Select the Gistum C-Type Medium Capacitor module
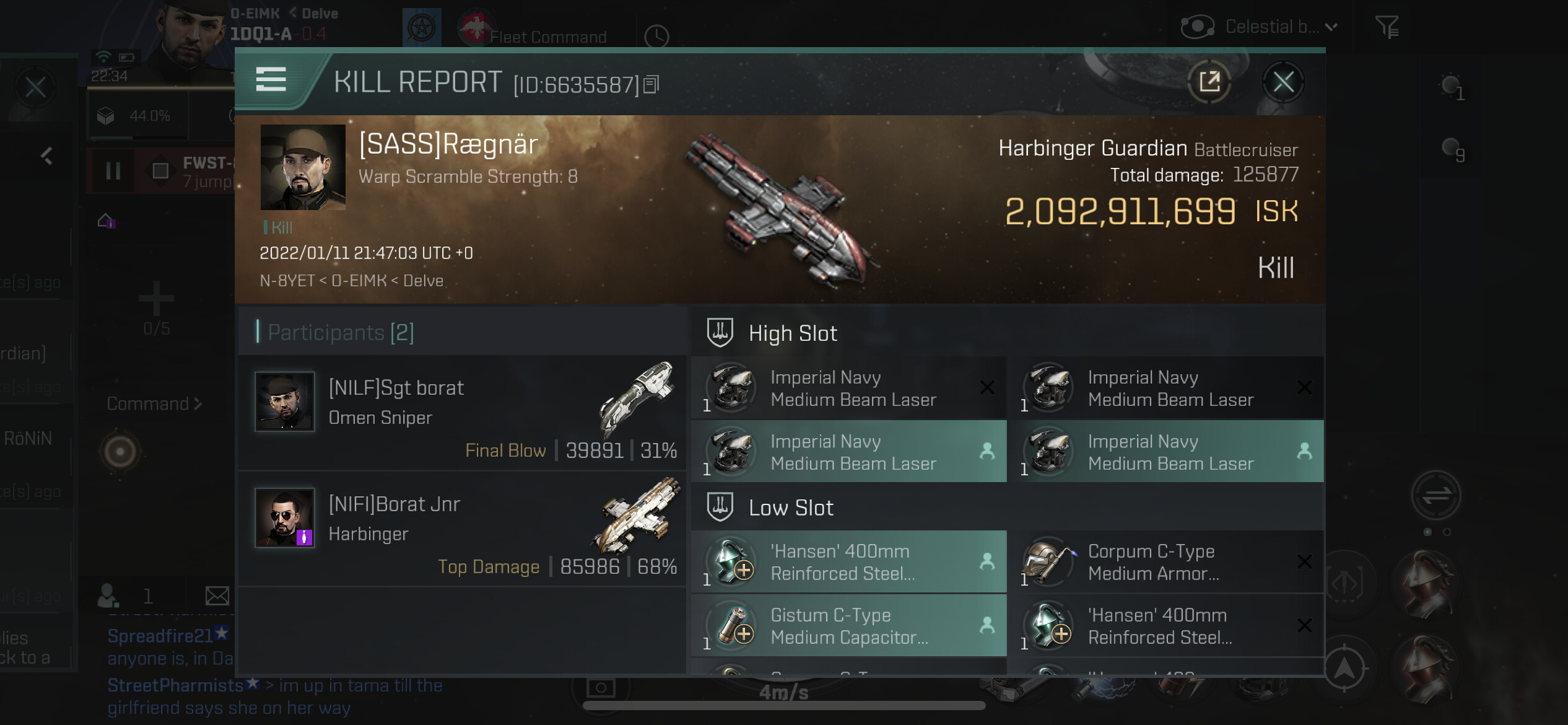The image size is (1568, 725). tap(848, 625)
